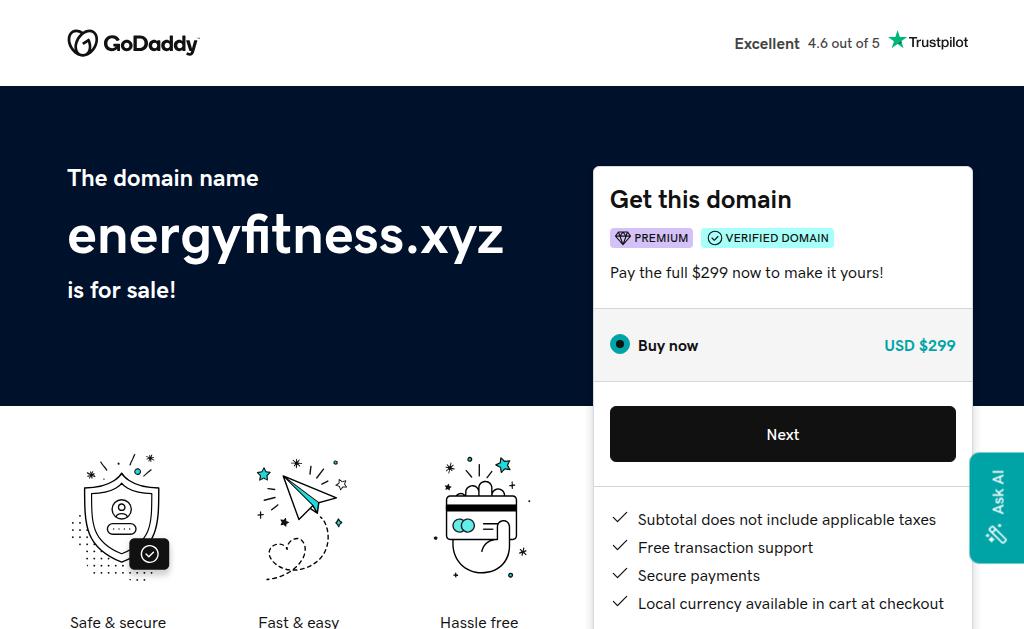
Task: Click the Fast & easy paper plane illustration
Action: (x=302, y=518)
